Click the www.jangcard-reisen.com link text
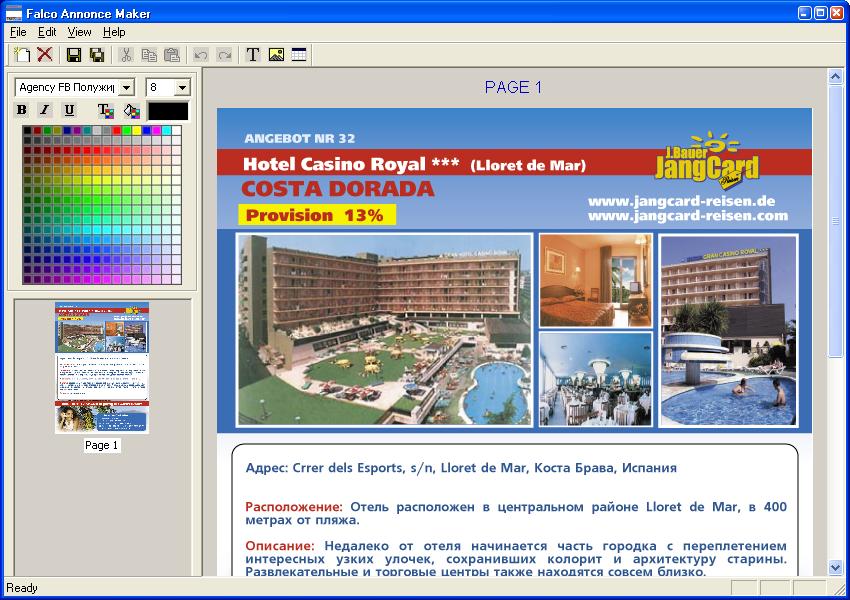The image size is (850, 600). coord(688,216)
